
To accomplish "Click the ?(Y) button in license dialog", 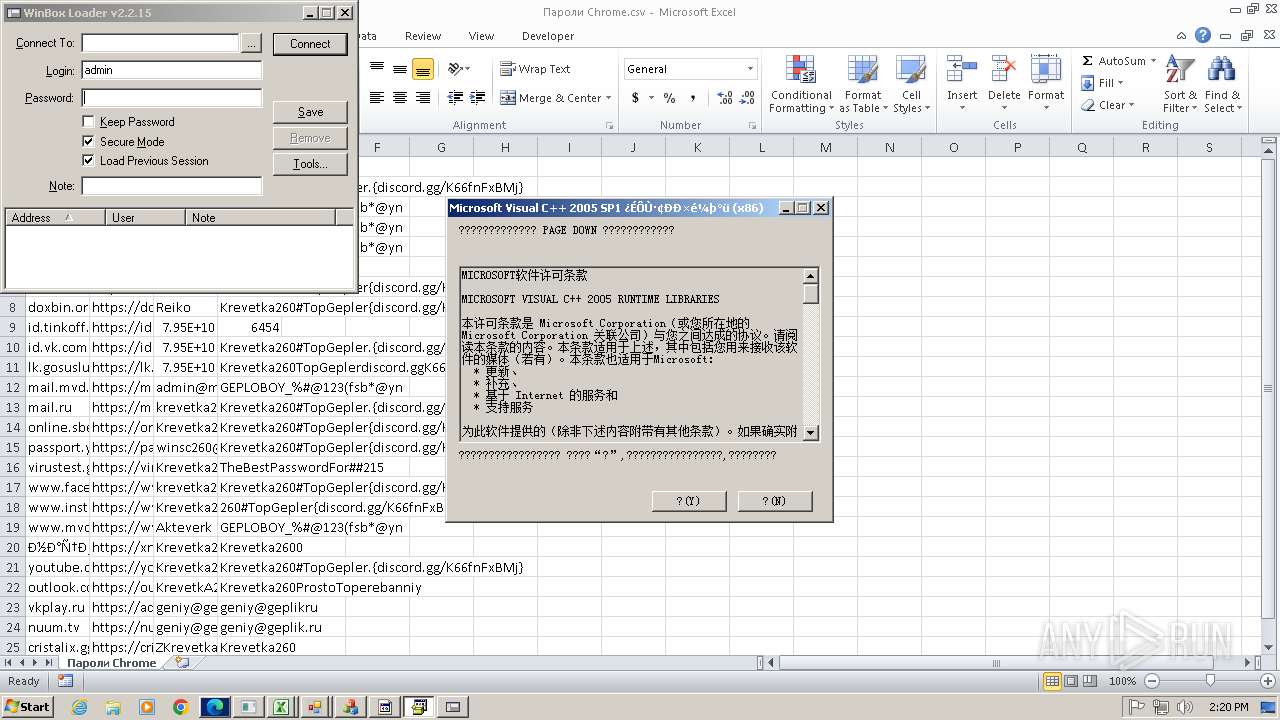I will point(689,500).
